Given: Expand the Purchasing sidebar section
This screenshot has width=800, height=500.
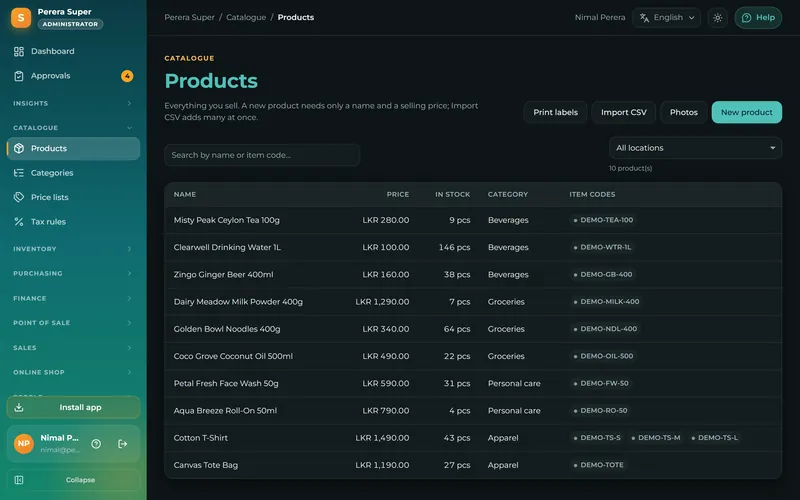Looking at the screenshot, I should (73, 273).
